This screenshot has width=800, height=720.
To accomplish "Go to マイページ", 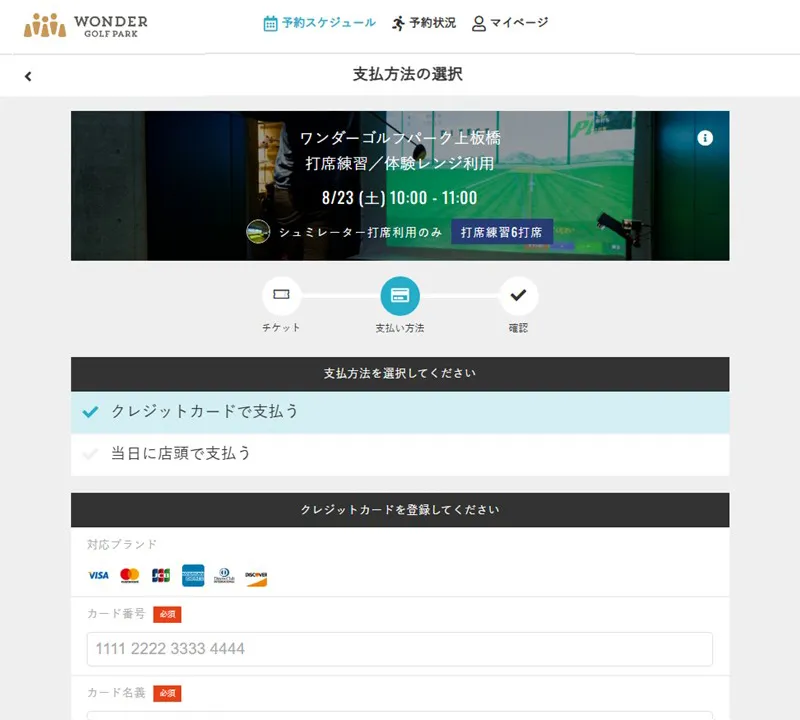I will [510, 23].
